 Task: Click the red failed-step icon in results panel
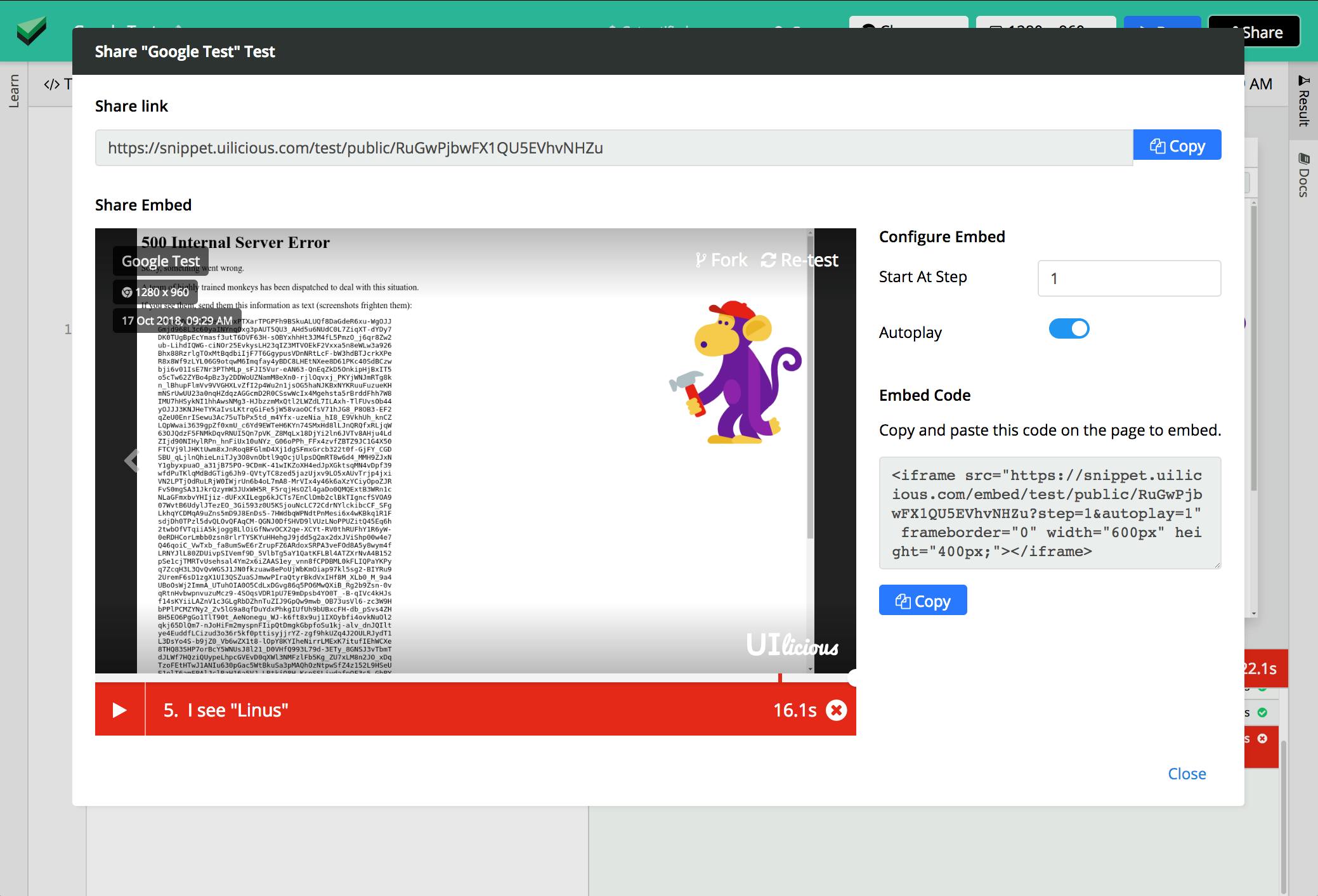click(x=1262, y=739)
